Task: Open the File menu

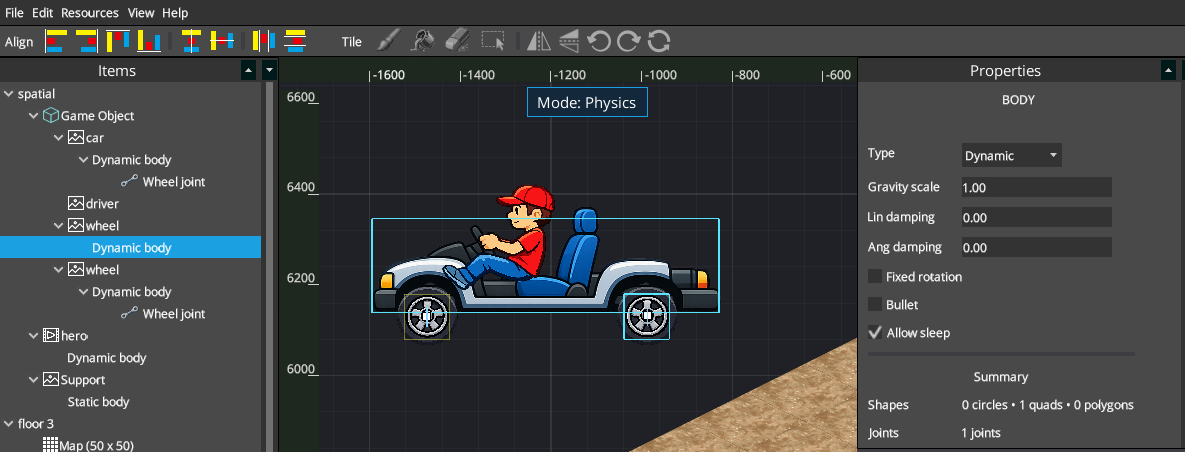Action: coord(14,13)
